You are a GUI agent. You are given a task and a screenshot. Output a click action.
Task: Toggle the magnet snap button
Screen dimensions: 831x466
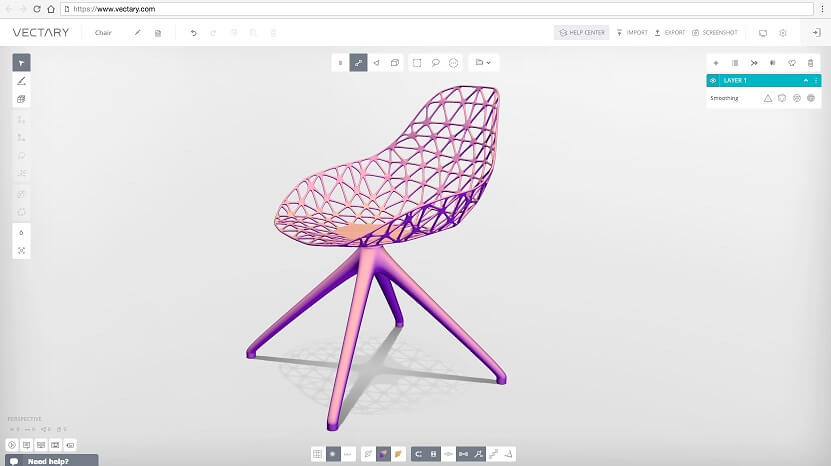click(418, 454)
